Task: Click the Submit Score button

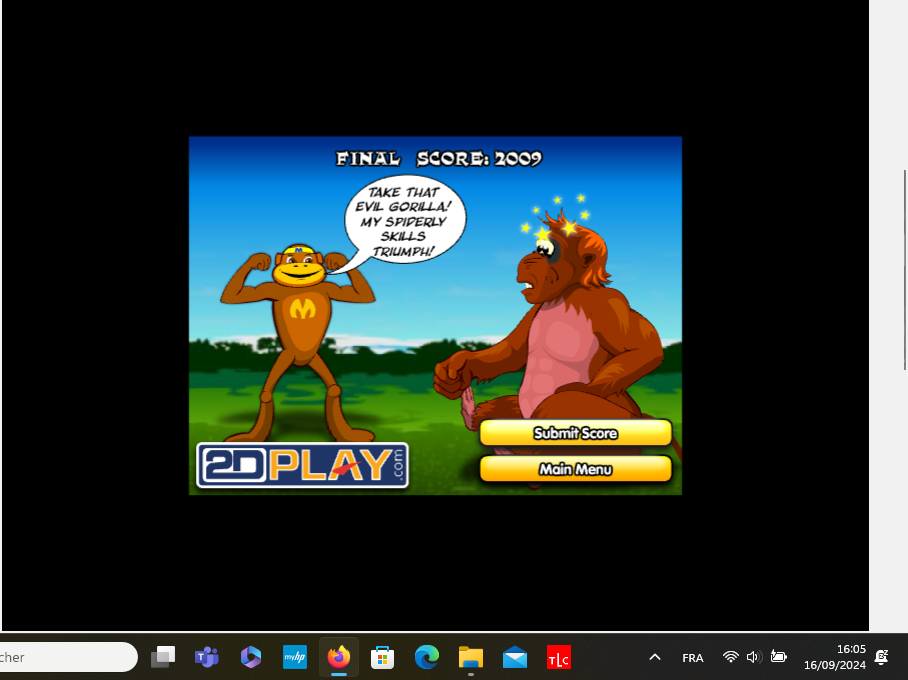Action: click(575, 433)
